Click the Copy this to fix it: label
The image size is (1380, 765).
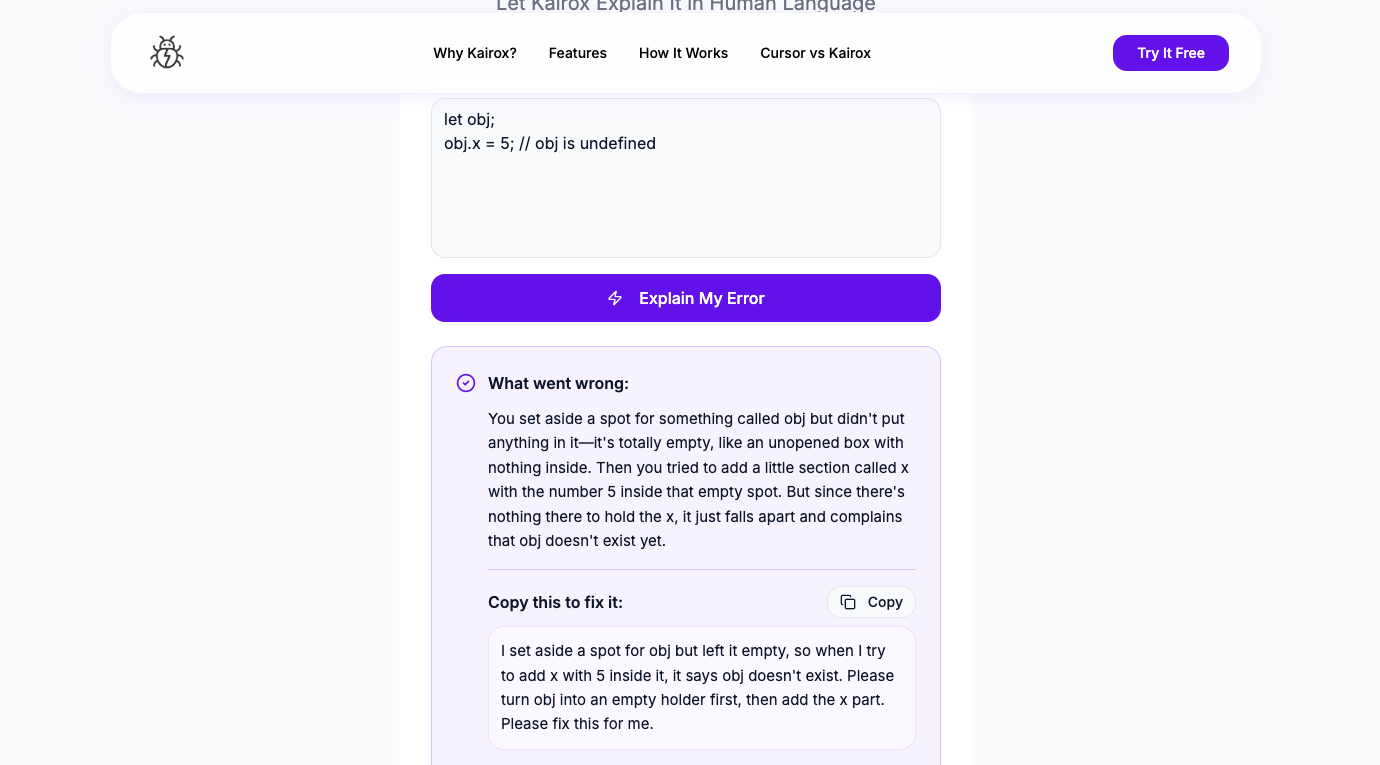click(555, 602)
